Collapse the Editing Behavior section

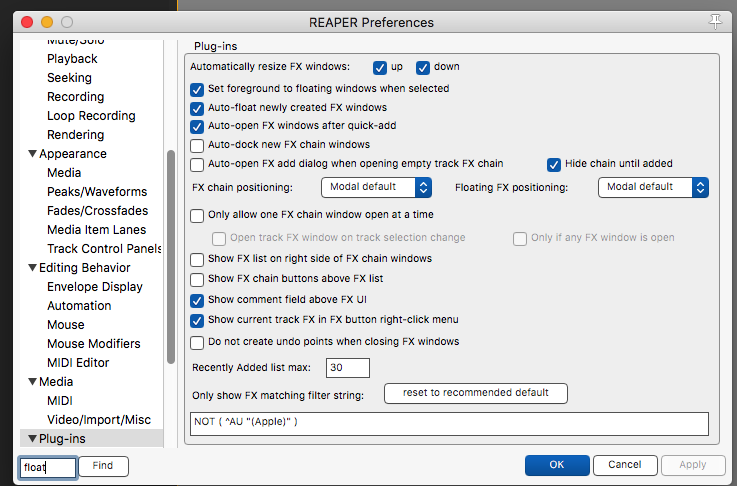tap(32, 268)
